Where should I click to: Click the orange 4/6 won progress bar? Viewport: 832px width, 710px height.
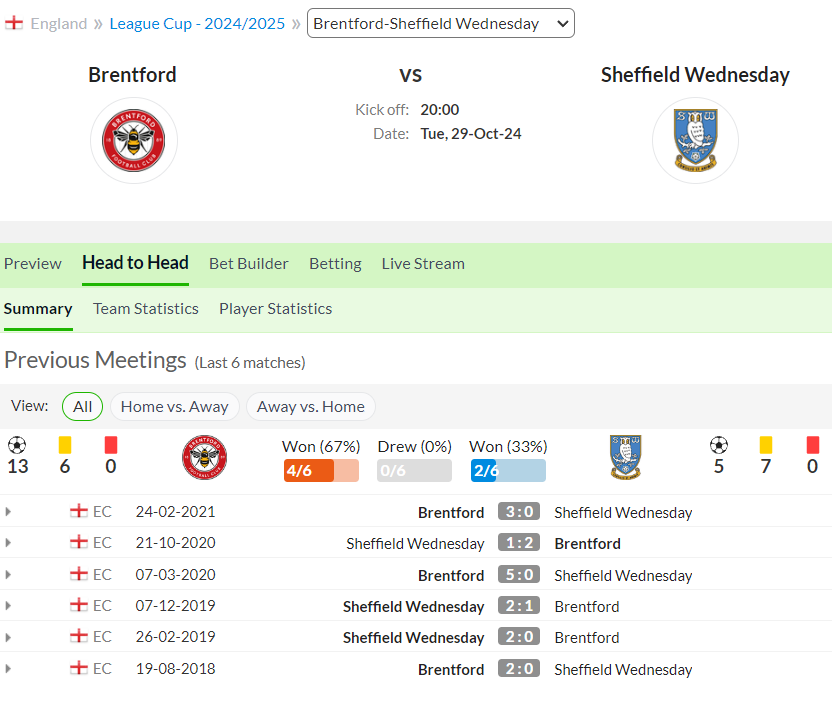tap(321, 471)
